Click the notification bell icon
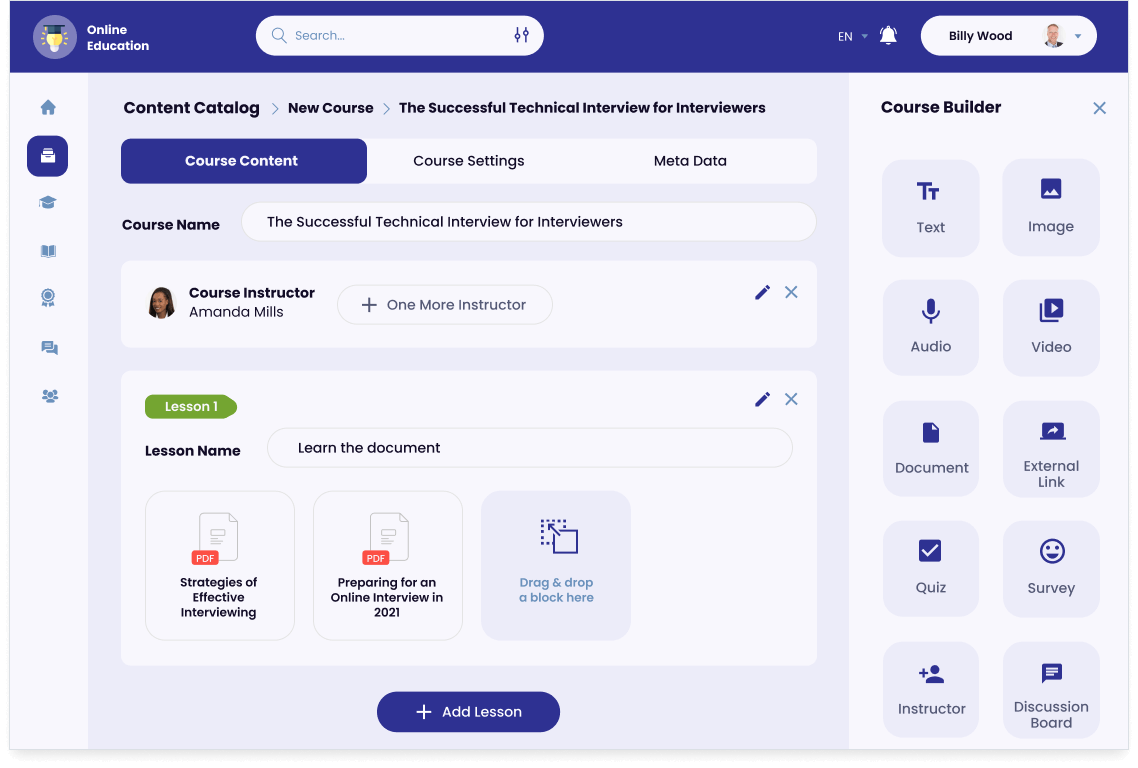This screenshot has width=1138, height=768. [887, 36]
